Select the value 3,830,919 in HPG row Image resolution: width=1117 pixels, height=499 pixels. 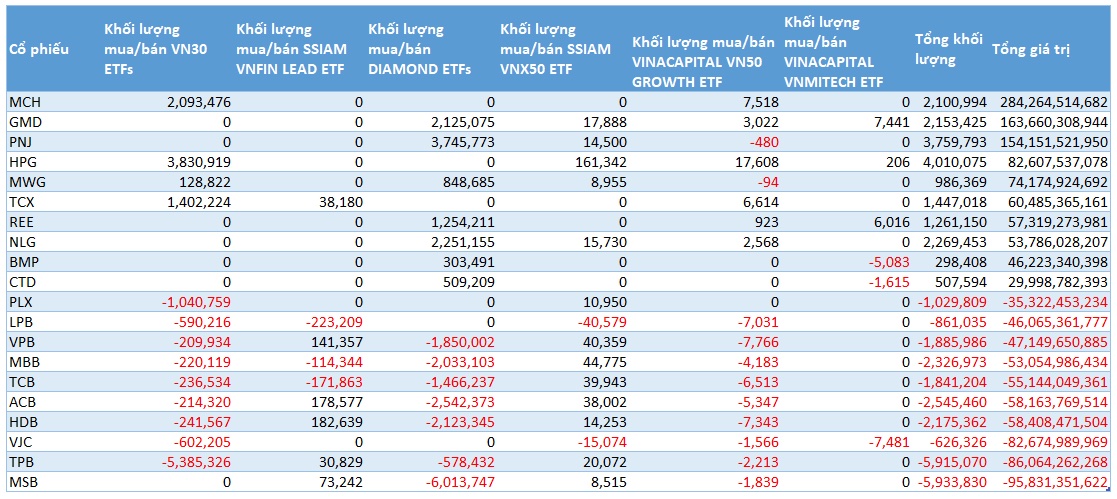click(x=200, y=161)
